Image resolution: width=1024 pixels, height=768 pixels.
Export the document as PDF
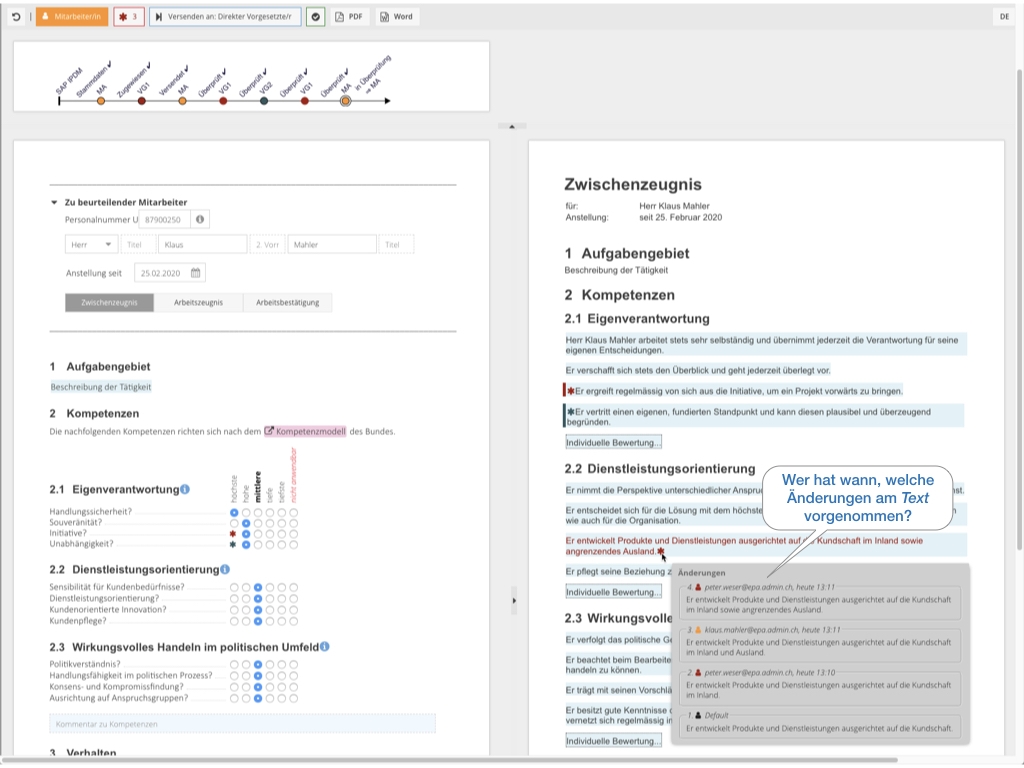(349, 17)
